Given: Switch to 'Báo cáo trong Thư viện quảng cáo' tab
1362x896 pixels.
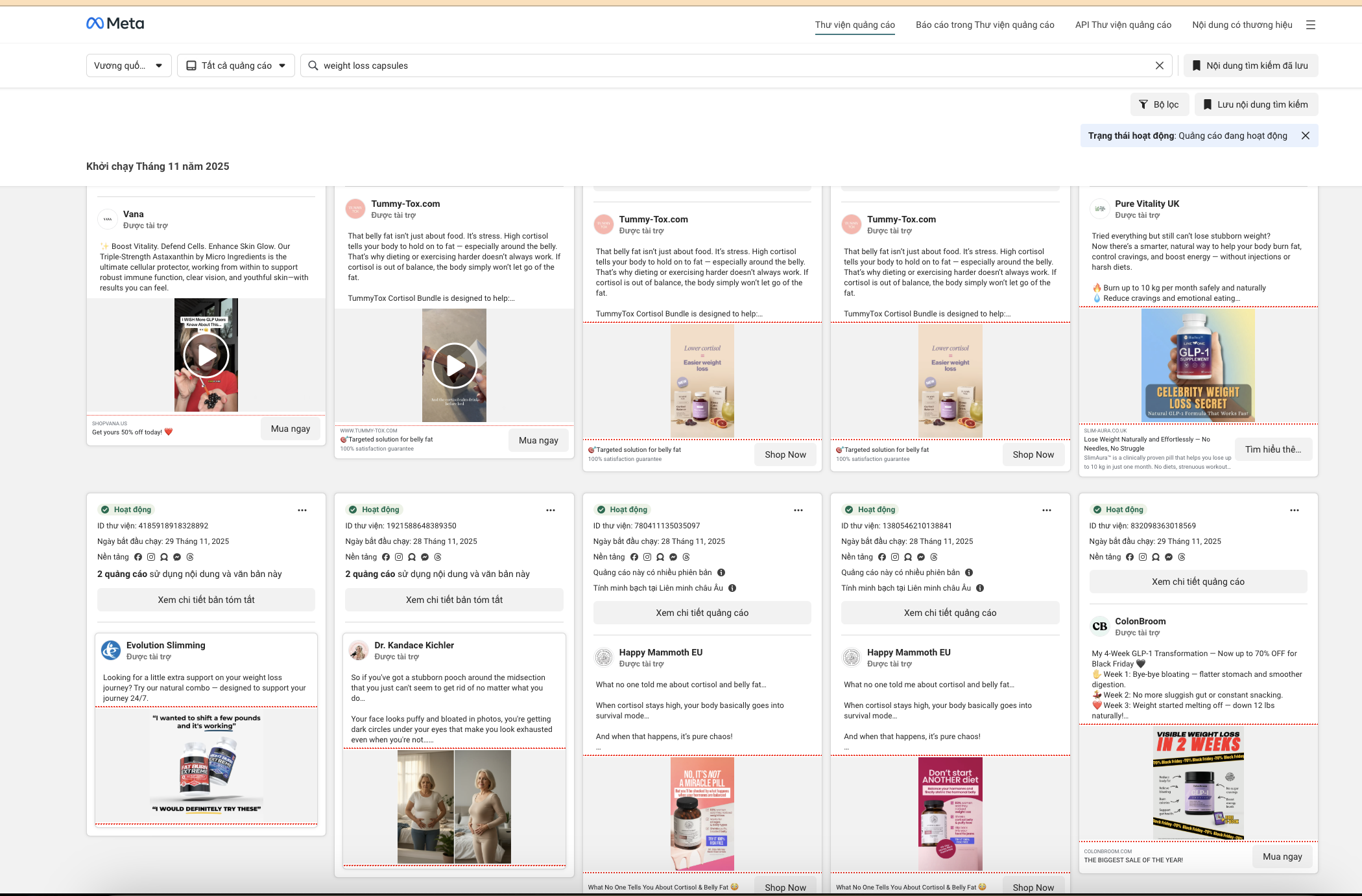Looking at the screenshot, I should click(x=985, y=25).
